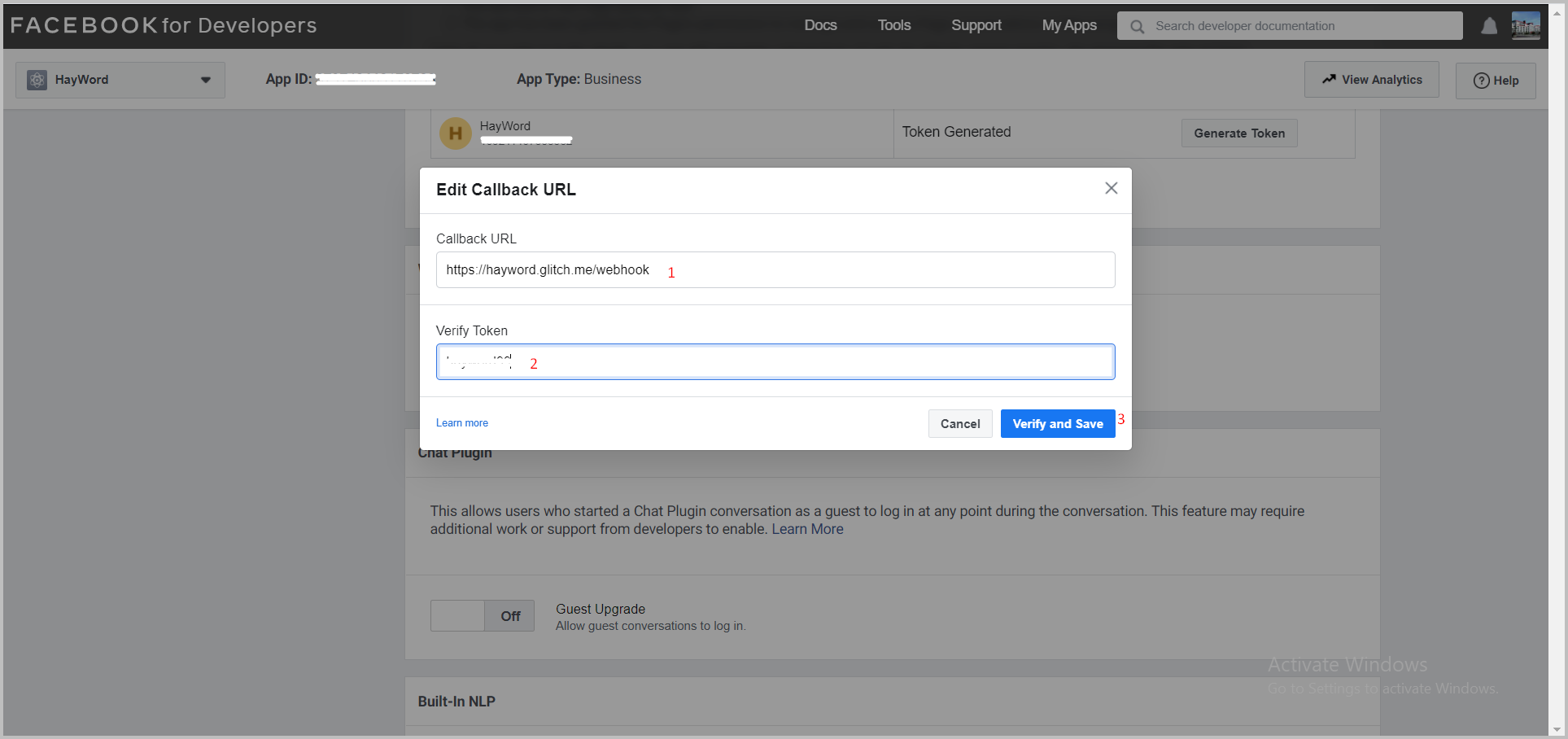1568x739 pixels.
Task: Open the HayWord app selector dropdown
Action: 120,80
